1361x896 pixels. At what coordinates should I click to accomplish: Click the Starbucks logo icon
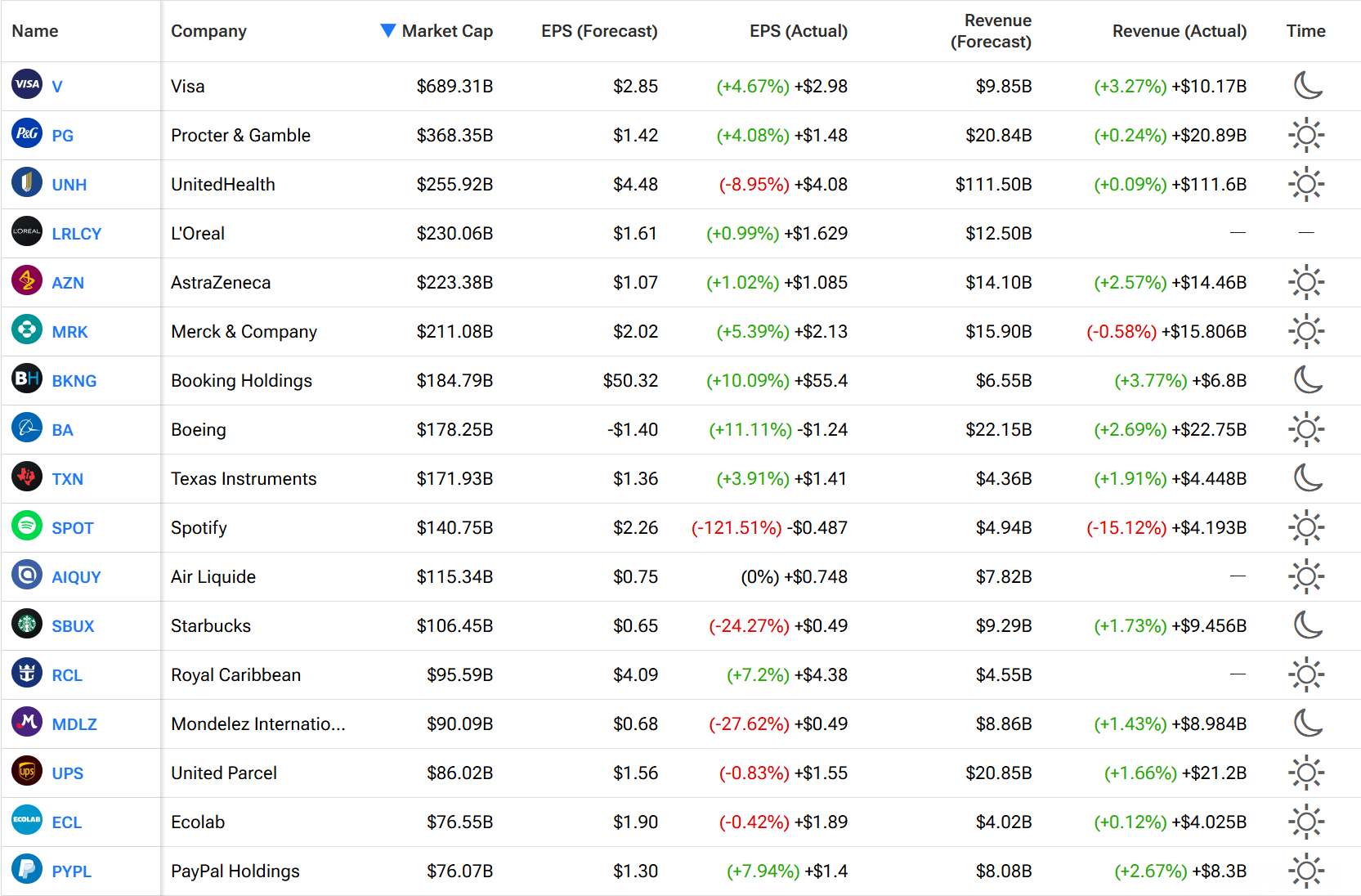pos(27,624)
